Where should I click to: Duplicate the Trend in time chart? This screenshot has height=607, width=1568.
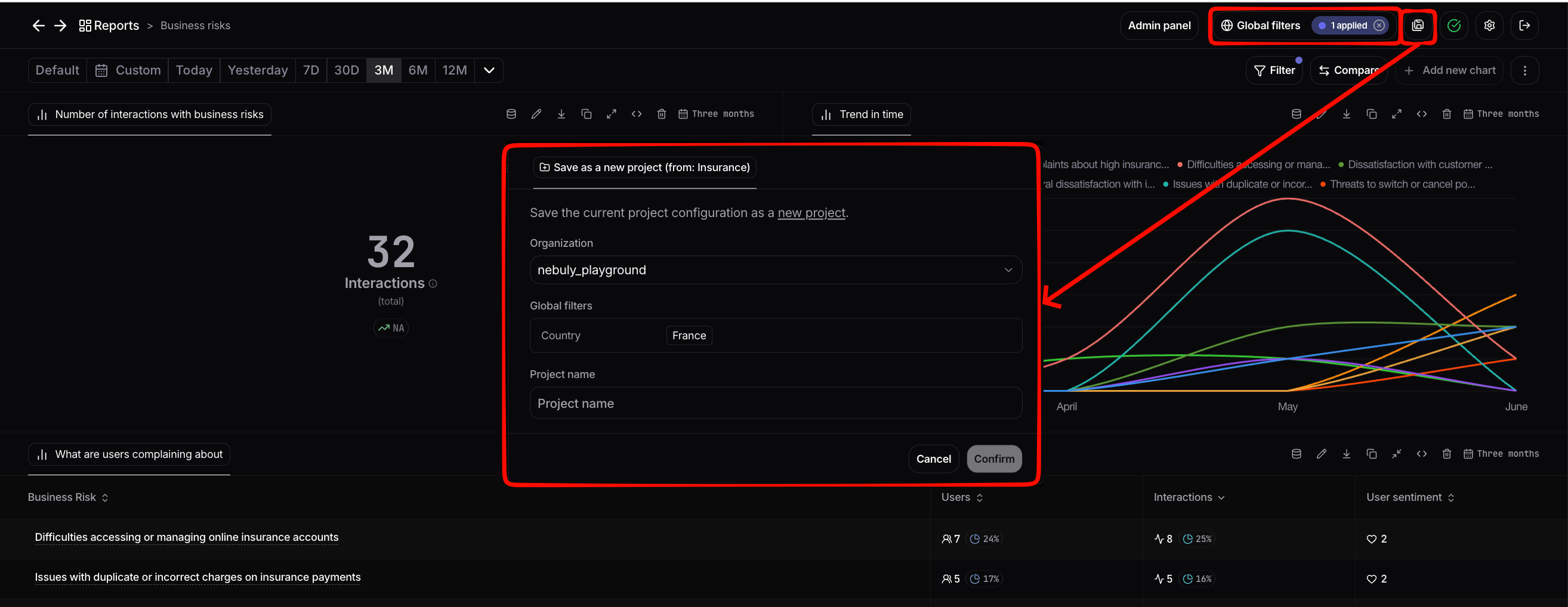pos(1371,114)
